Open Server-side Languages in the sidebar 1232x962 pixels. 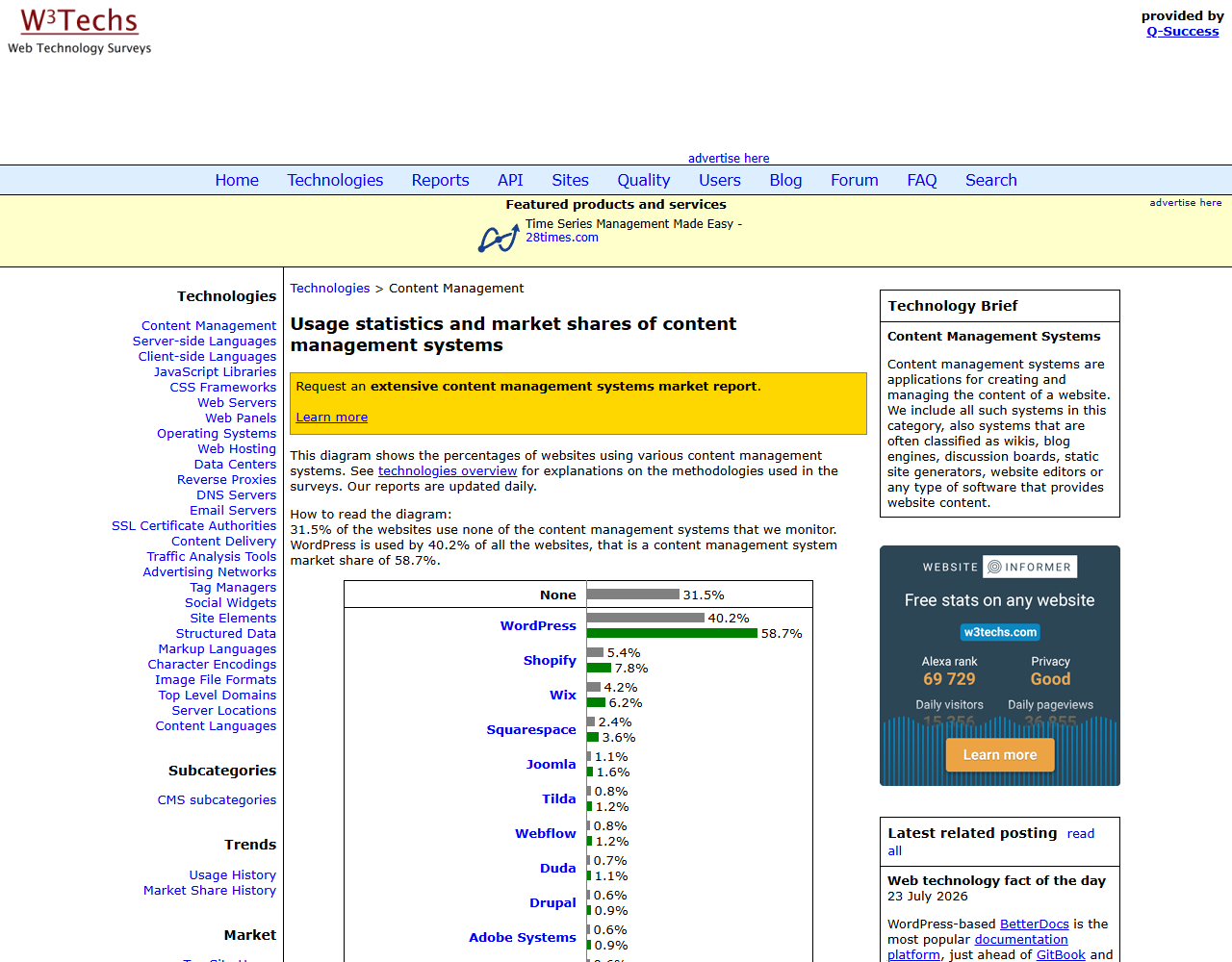tap(204, 341)
